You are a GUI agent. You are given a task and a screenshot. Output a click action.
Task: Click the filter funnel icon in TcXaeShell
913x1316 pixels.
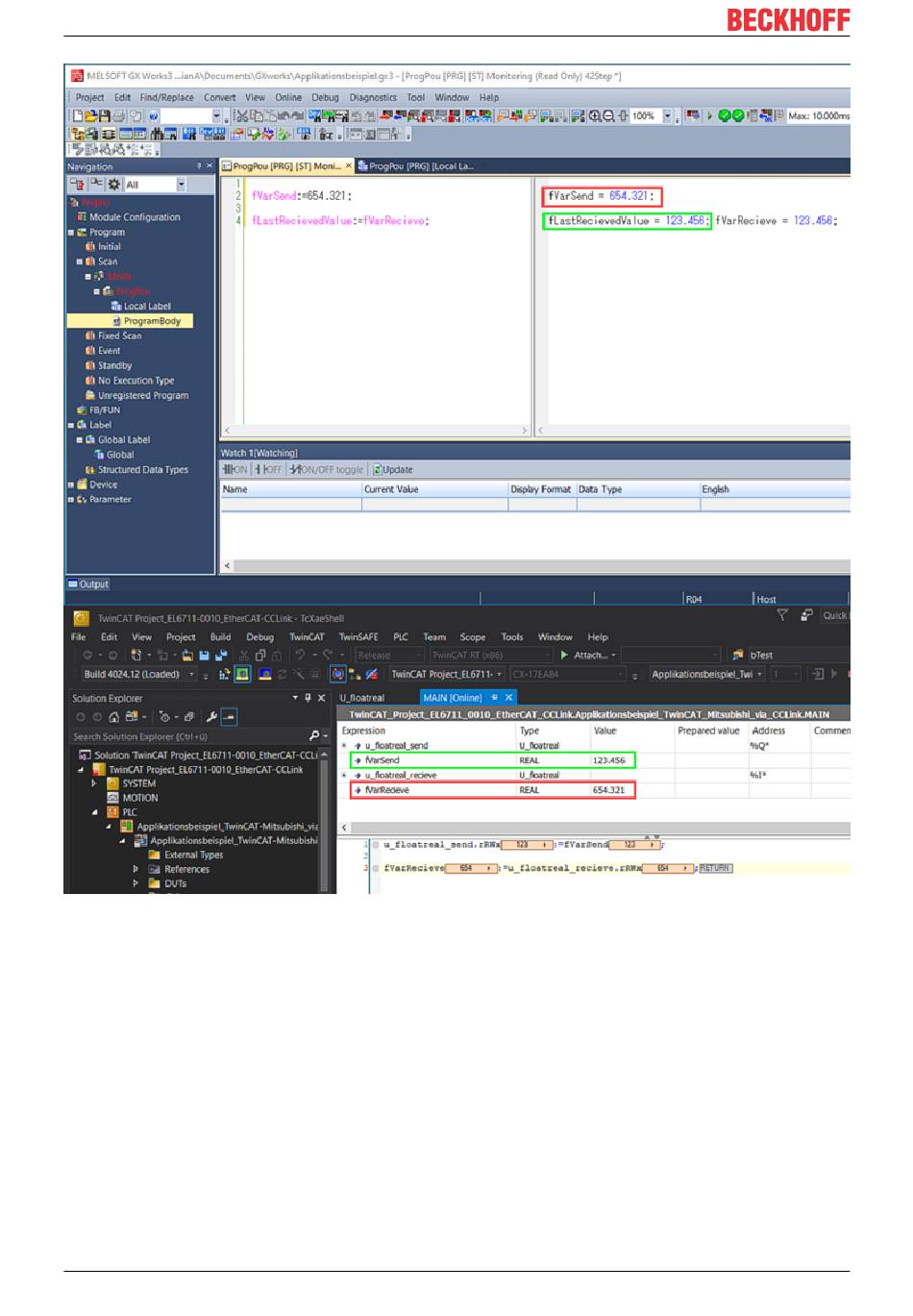tap(782, 615)
